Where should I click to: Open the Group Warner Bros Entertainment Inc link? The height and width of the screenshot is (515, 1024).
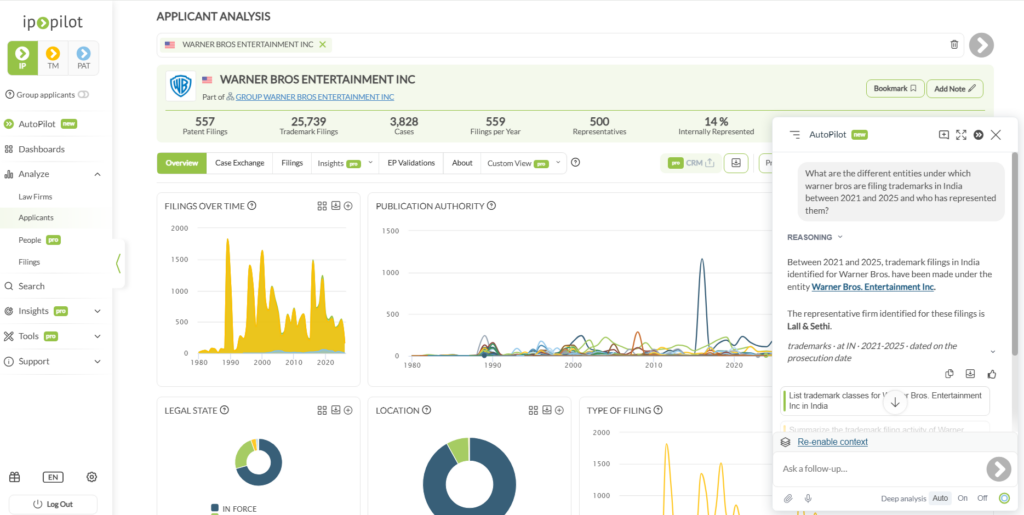coord(315,97)
